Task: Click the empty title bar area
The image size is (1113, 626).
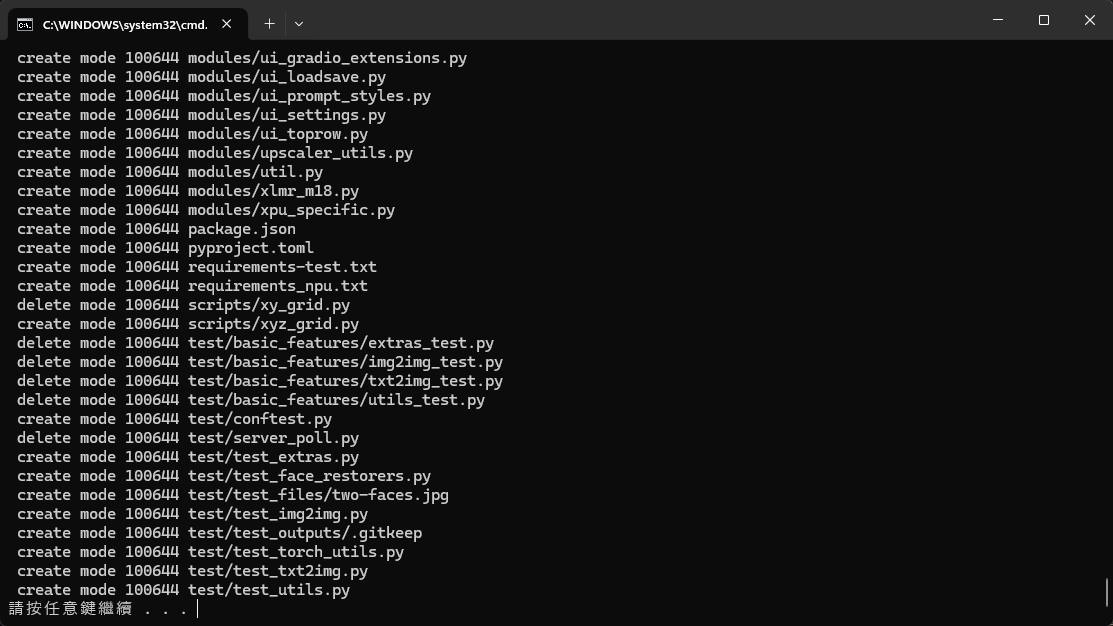Action: [640, 22]
